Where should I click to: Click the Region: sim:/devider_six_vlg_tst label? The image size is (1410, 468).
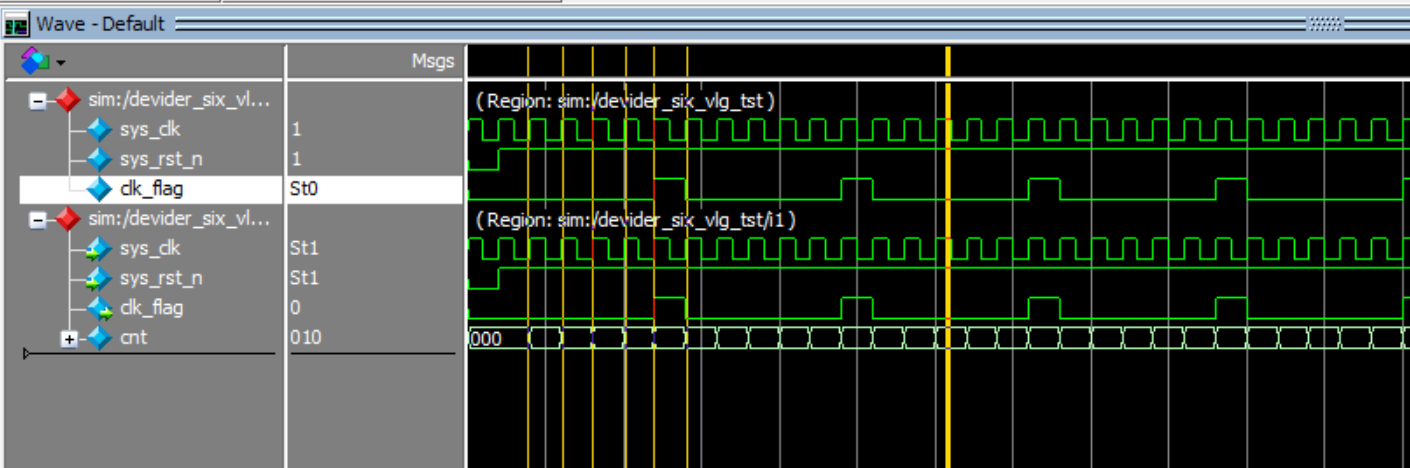tap(626, 101)
